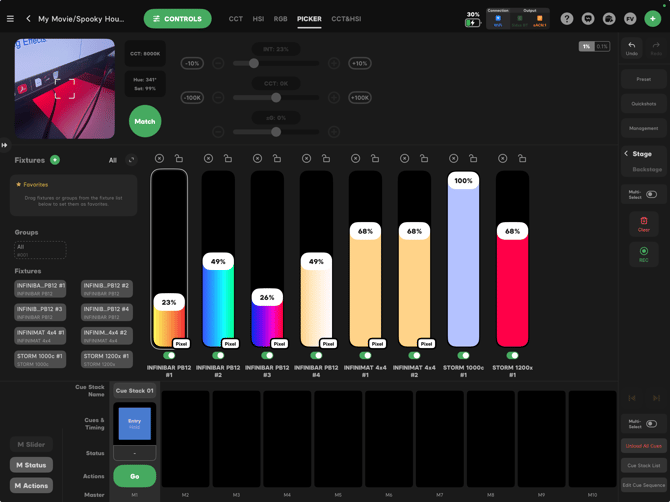Viewport: 670px width, 502px height.
Task: Go back from My Movie project
Action: [28, 19]
